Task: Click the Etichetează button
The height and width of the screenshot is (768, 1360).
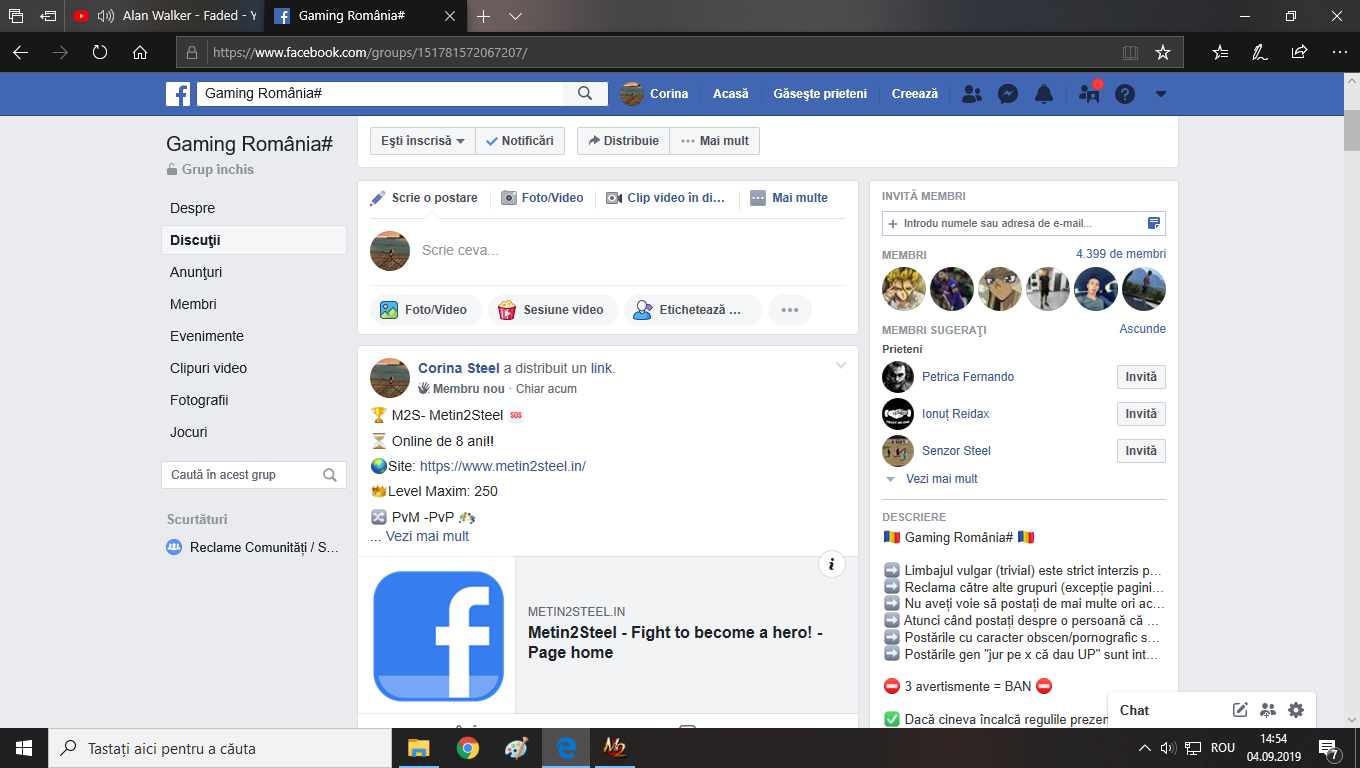Action: (693, 310)
